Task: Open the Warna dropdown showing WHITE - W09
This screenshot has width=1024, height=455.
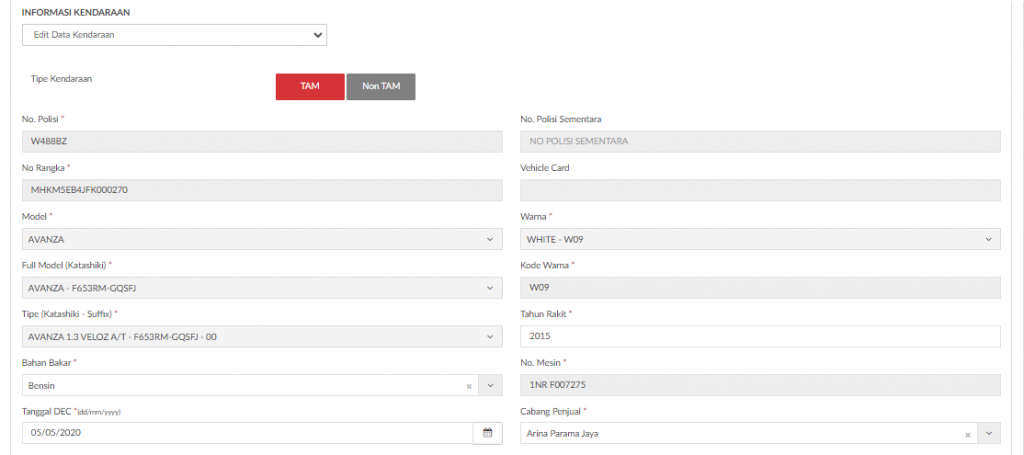Action: (760, 240)
